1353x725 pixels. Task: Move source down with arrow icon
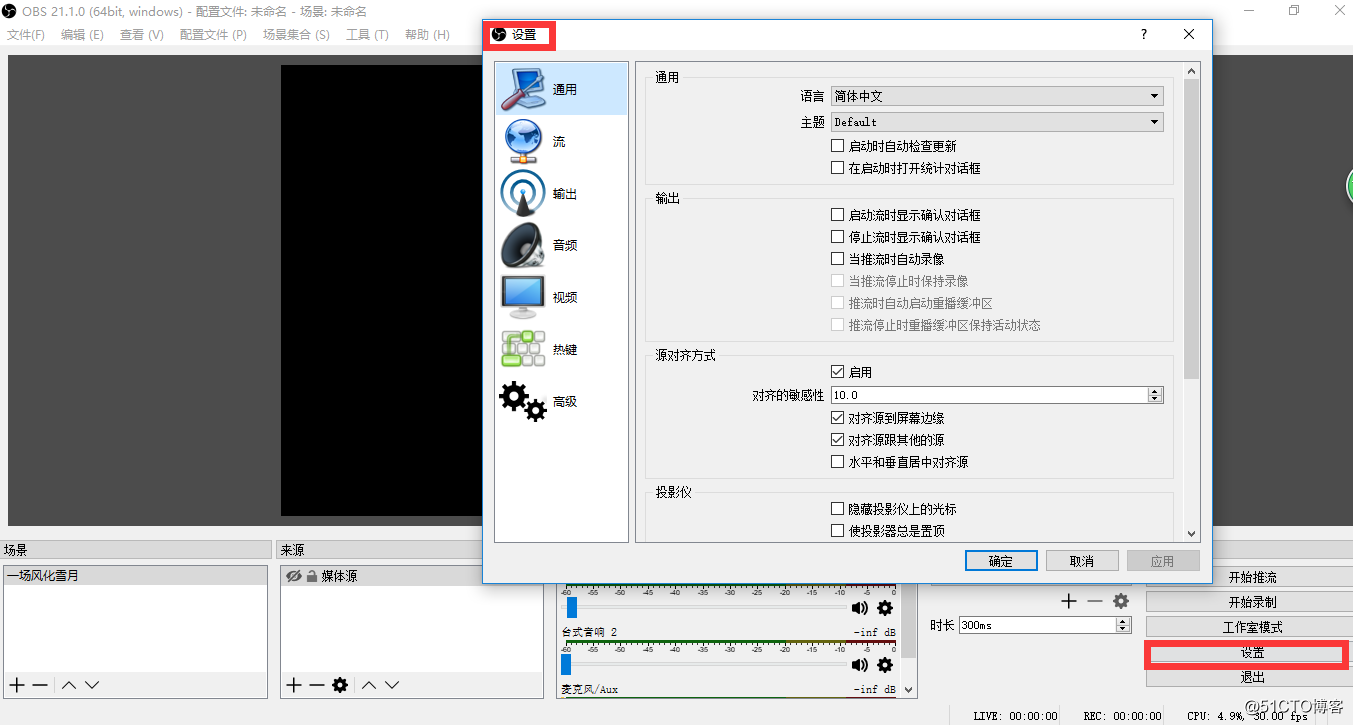(392, 685)
